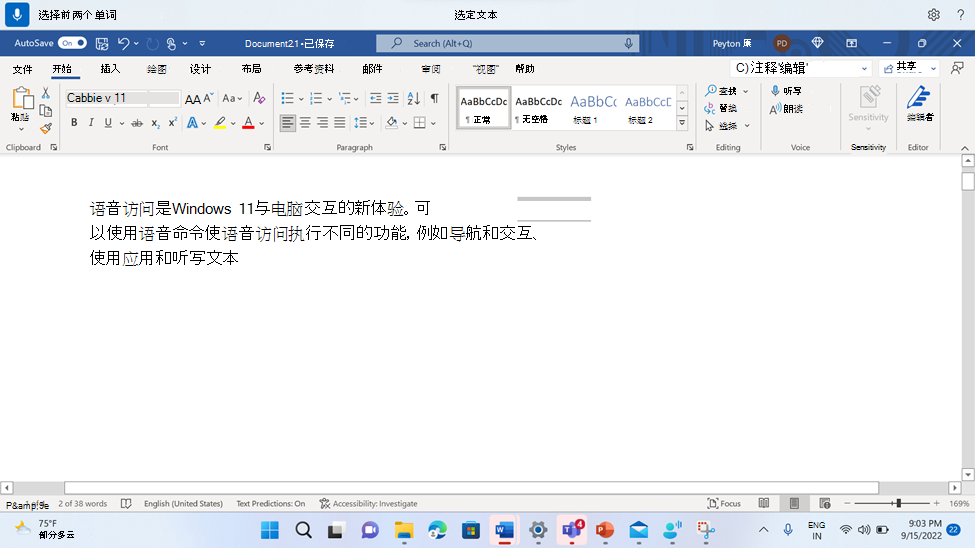Click Read Aloud in Voice group
Image resolution: width=975 pixels, height=548 pixels.
click(x=786, y=109)
